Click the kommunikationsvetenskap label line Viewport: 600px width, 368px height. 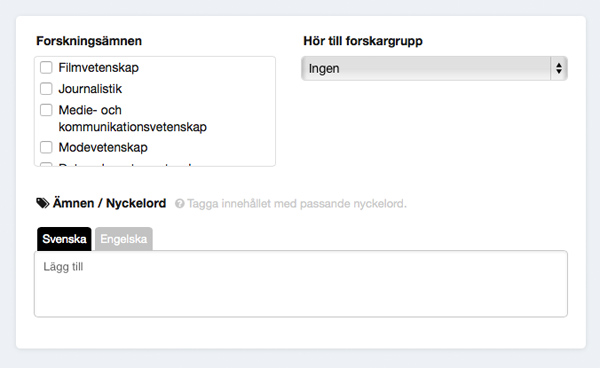pos(132,127)
